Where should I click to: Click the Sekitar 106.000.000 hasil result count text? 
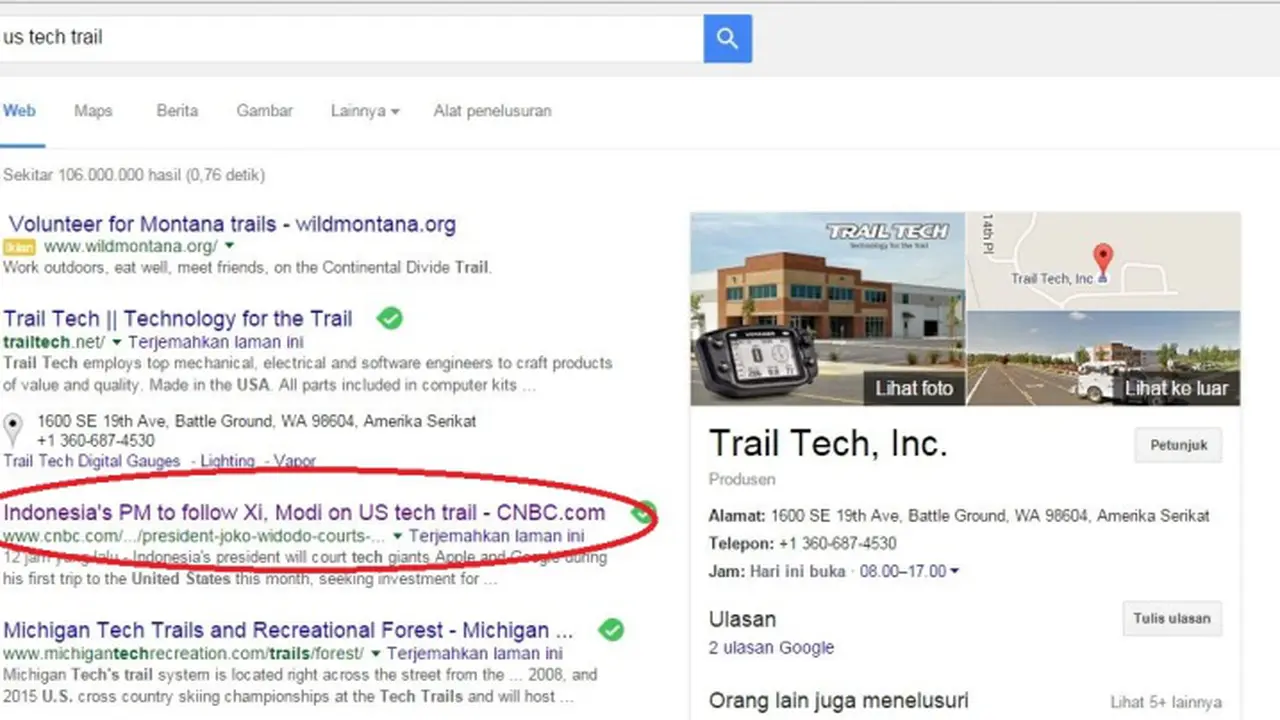pyautogui.click(x=134, y=175)
